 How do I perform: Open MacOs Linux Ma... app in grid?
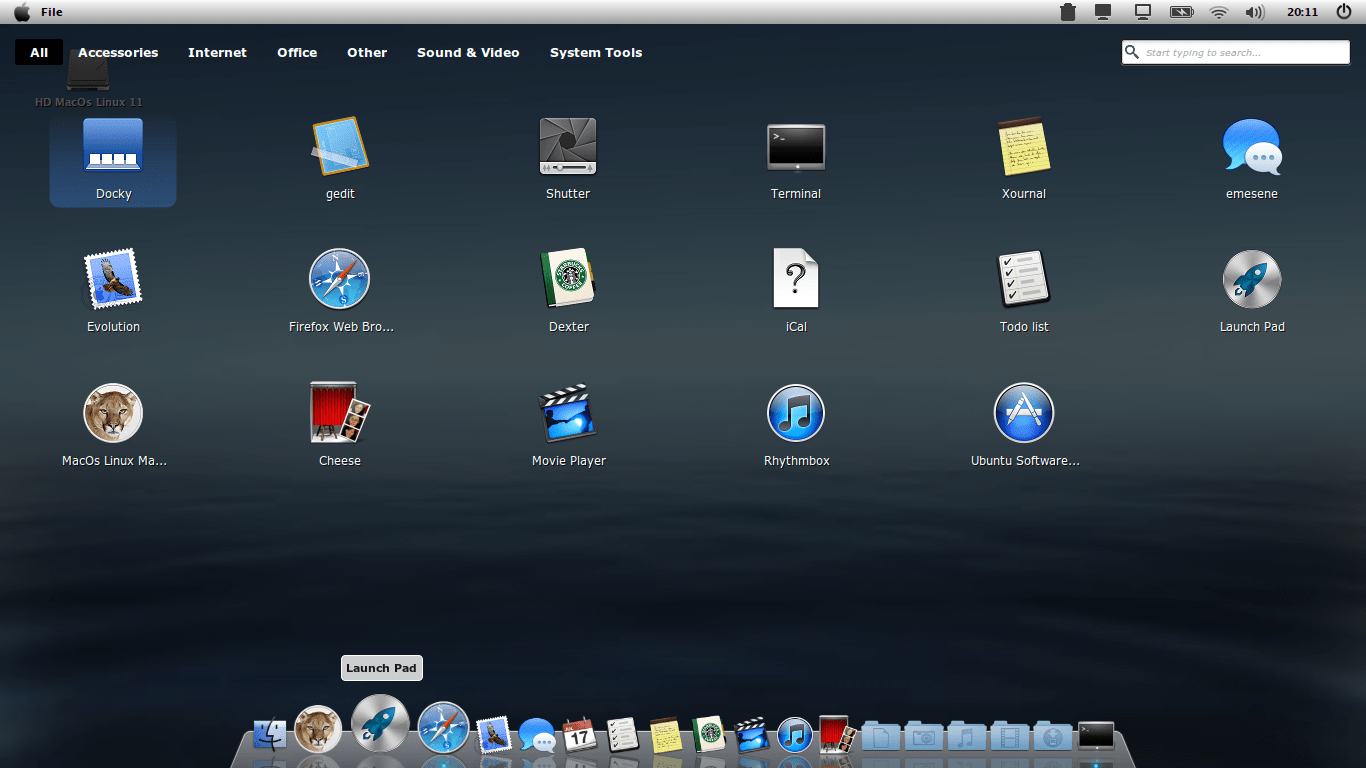[113, 426]
